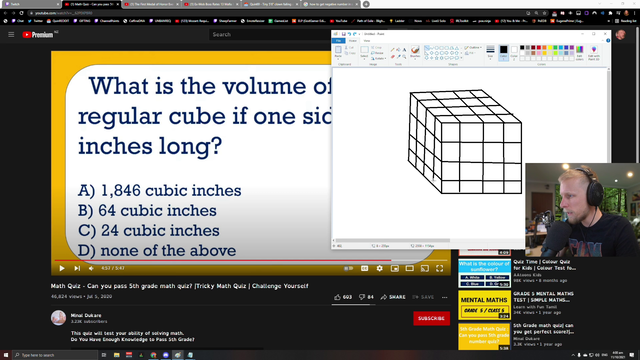
Task: Click the Save icon in Paint title bar
Action: point(344,34)
